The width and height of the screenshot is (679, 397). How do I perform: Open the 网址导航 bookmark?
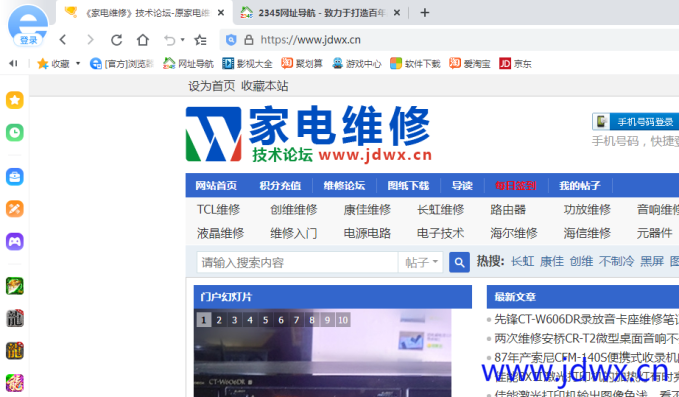tap(188, 64)
